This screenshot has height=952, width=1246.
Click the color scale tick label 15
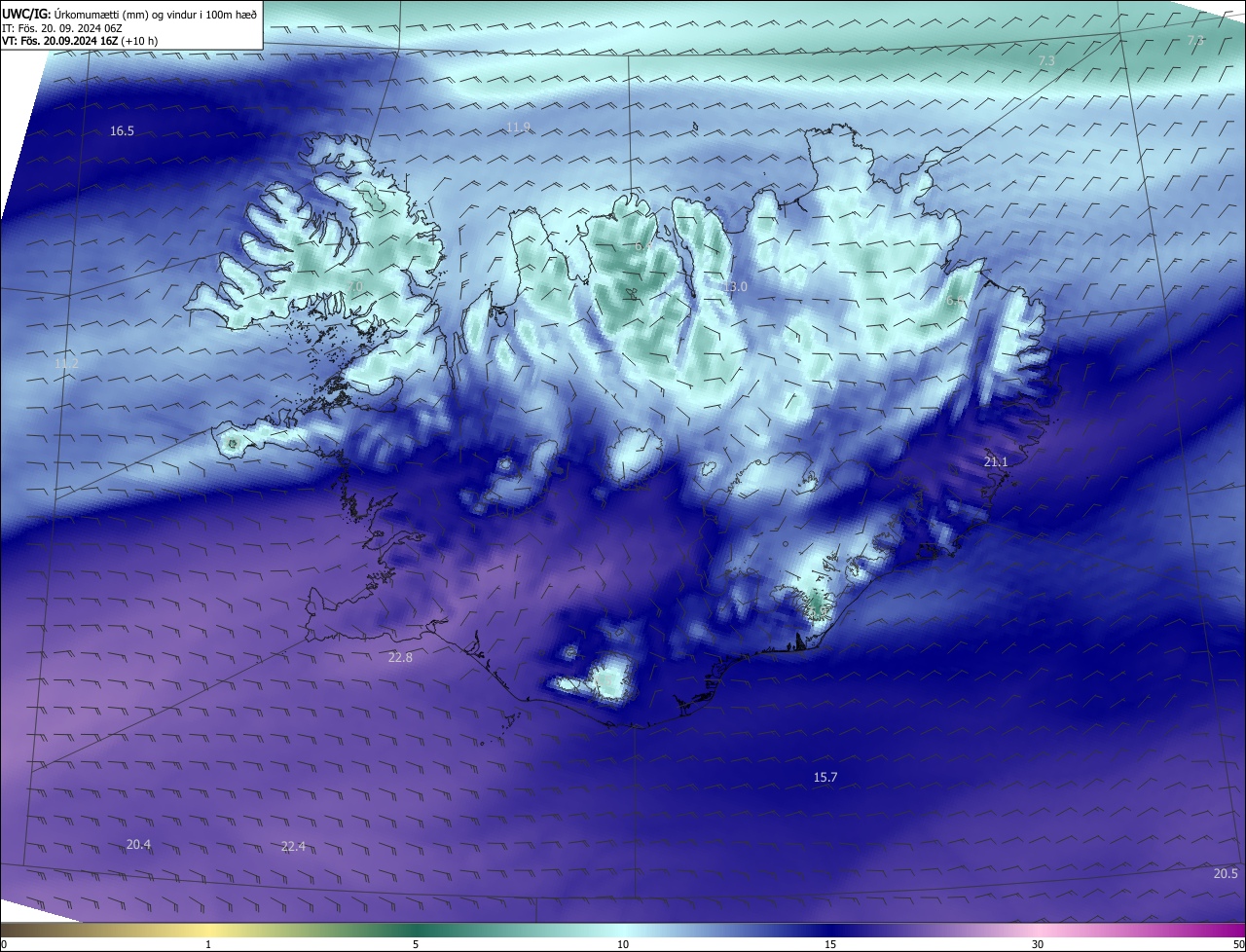tap(830, 944)
